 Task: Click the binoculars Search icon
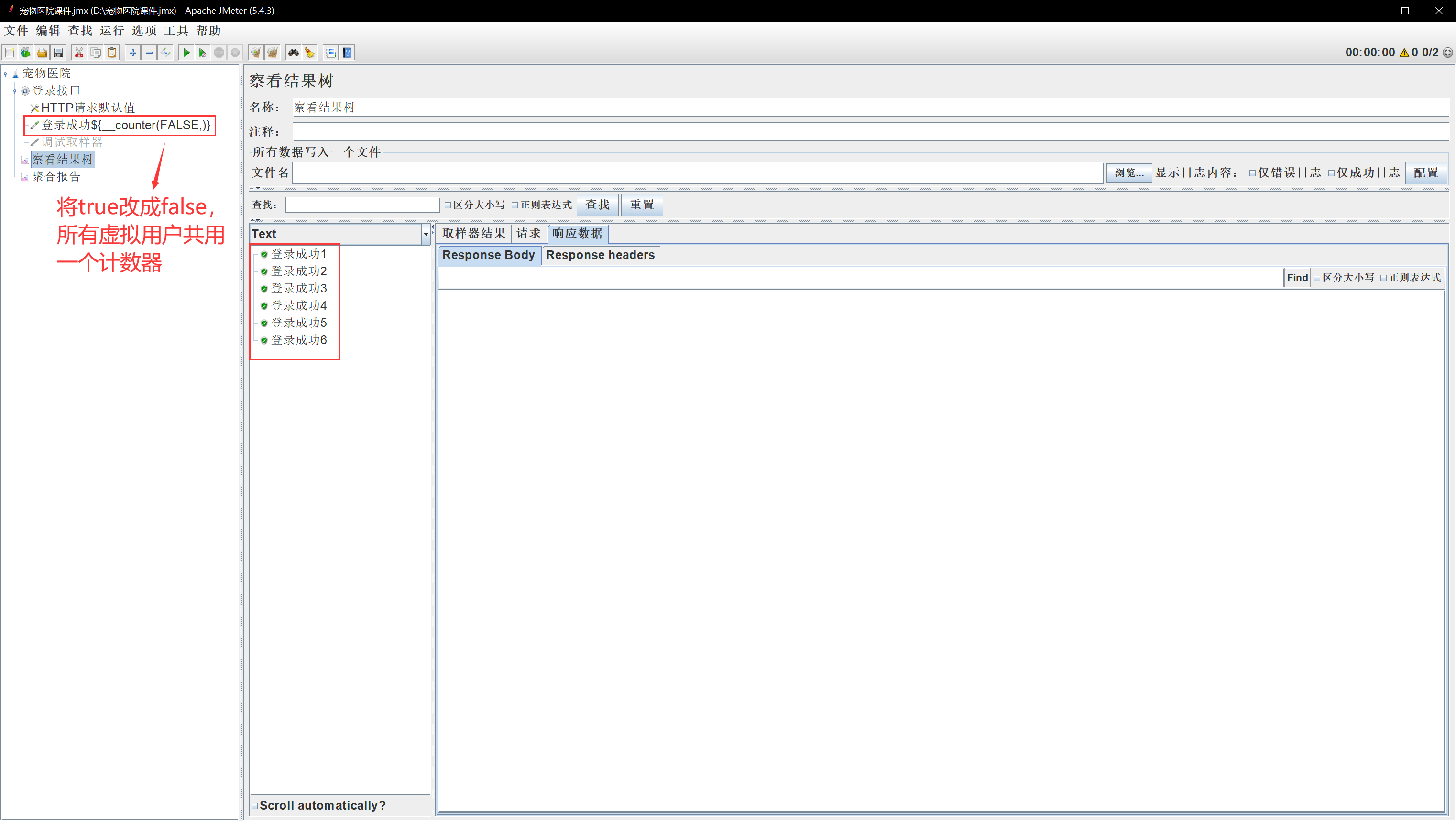click(293, 53)
